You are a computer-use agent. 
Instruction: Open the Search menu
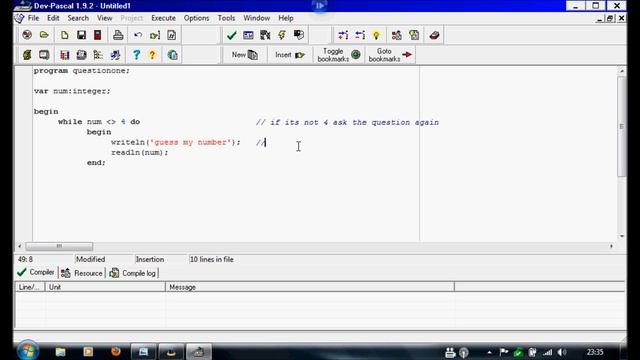[x=78, y=18]
